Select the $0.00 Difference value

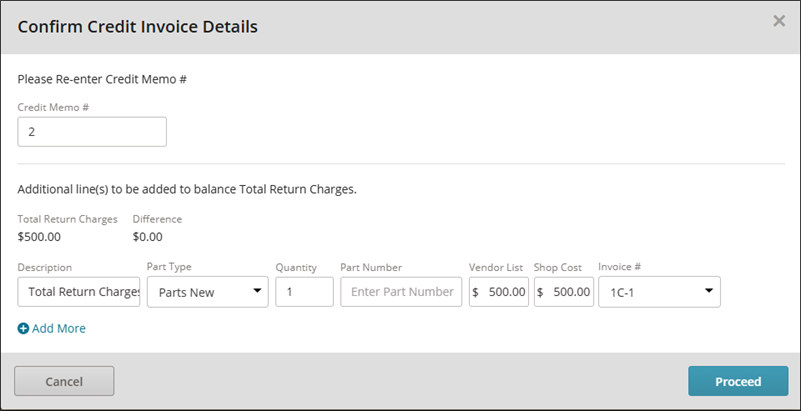click(148, 237)
